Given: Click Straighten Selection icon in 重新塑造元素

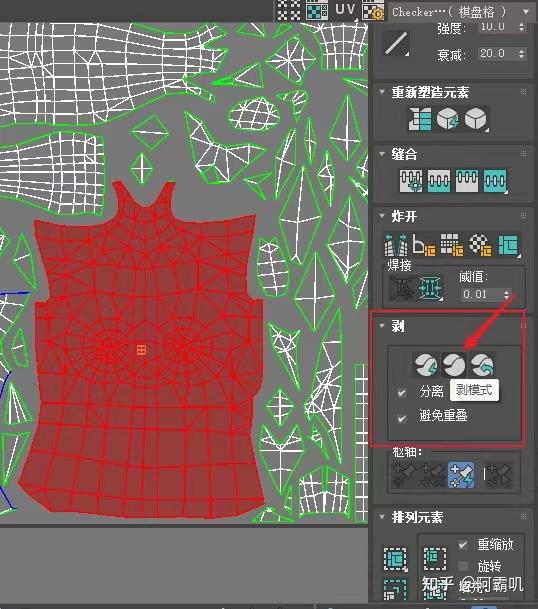Looking at the screenshot, I should pyautogui.click(x=420, y=119).
